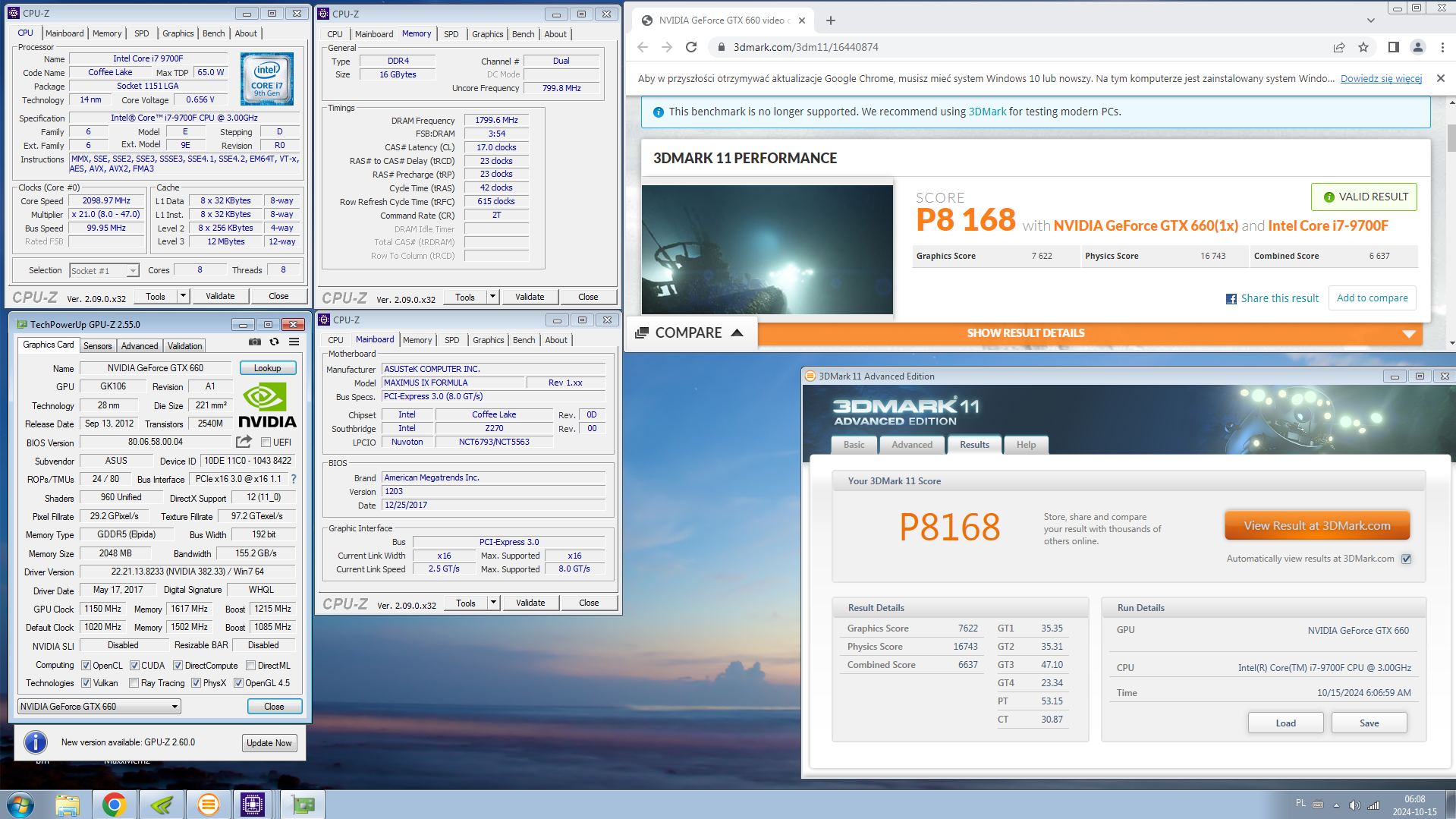Toggle the DirectCompute checkbox
The image size is (1456, 819).
(x=178, y=665)
